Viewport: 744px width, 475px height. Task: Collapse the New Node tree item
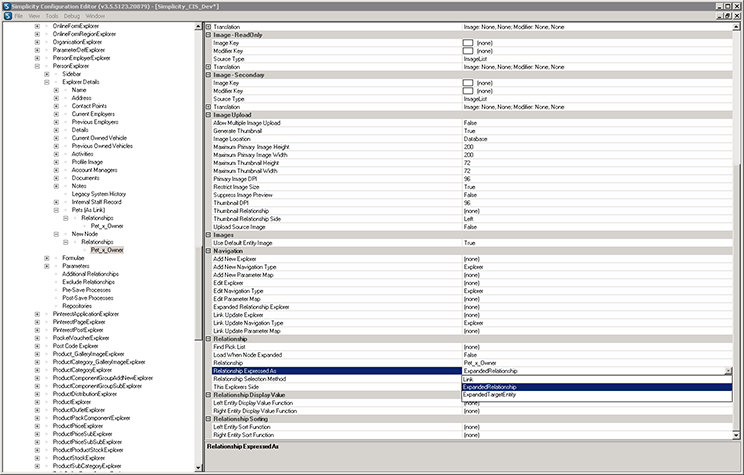pyautogui.click(x=56, y=234)
